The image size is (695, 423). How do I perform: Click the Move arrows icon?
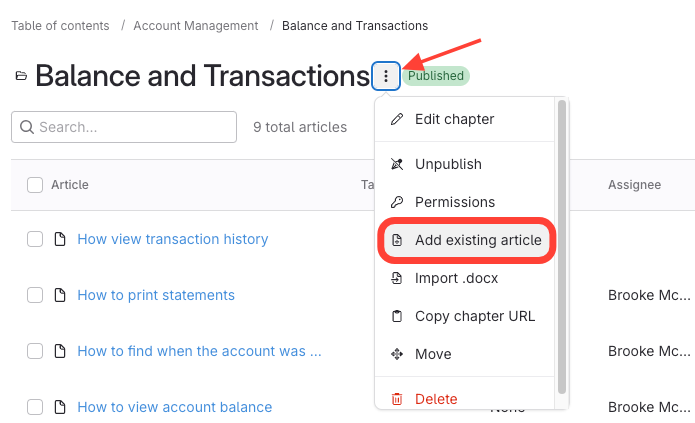tap(397, 354)
